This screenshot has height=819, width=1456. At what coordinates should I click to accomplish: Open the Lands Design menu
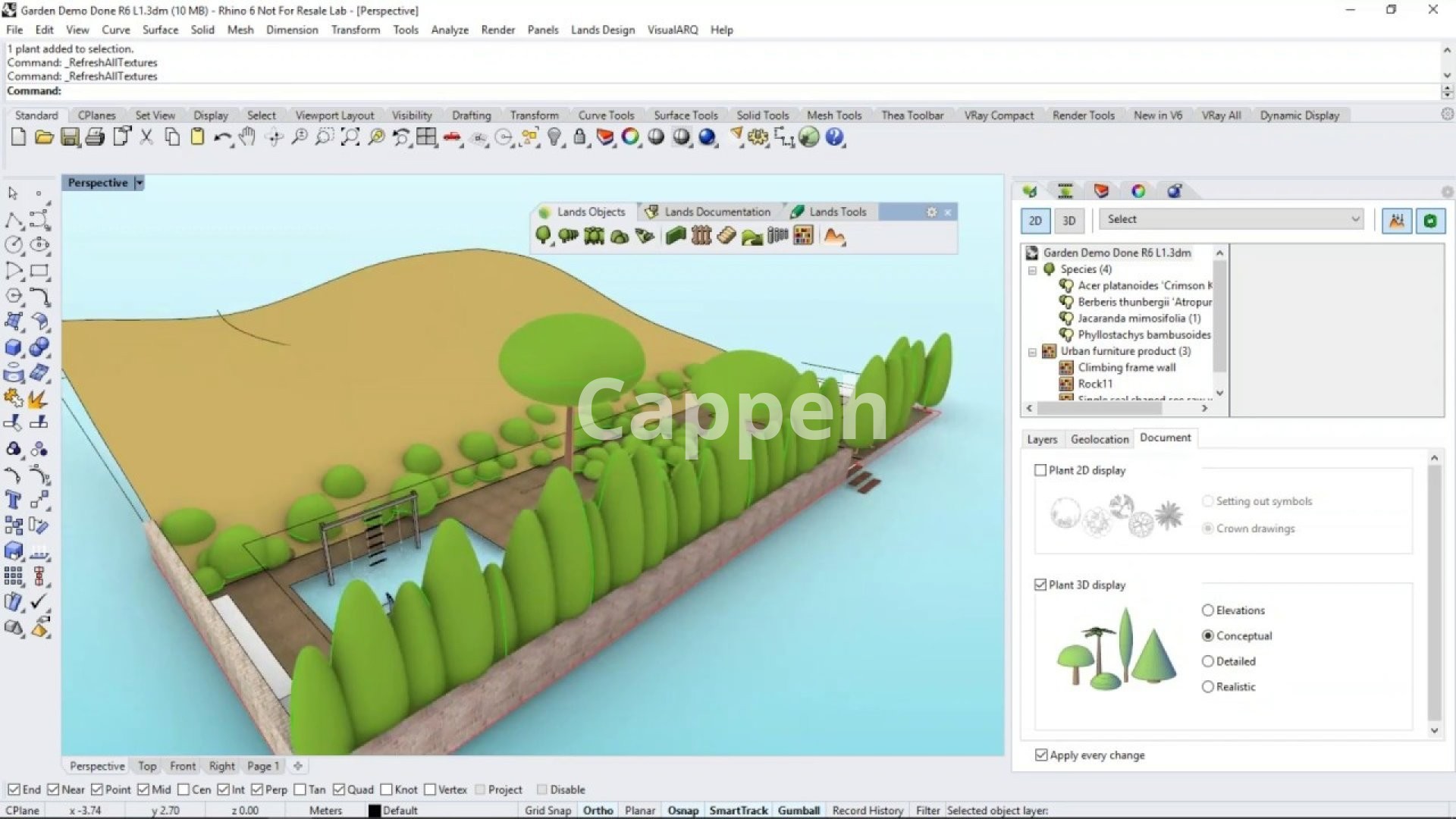[x=602, y=30]
